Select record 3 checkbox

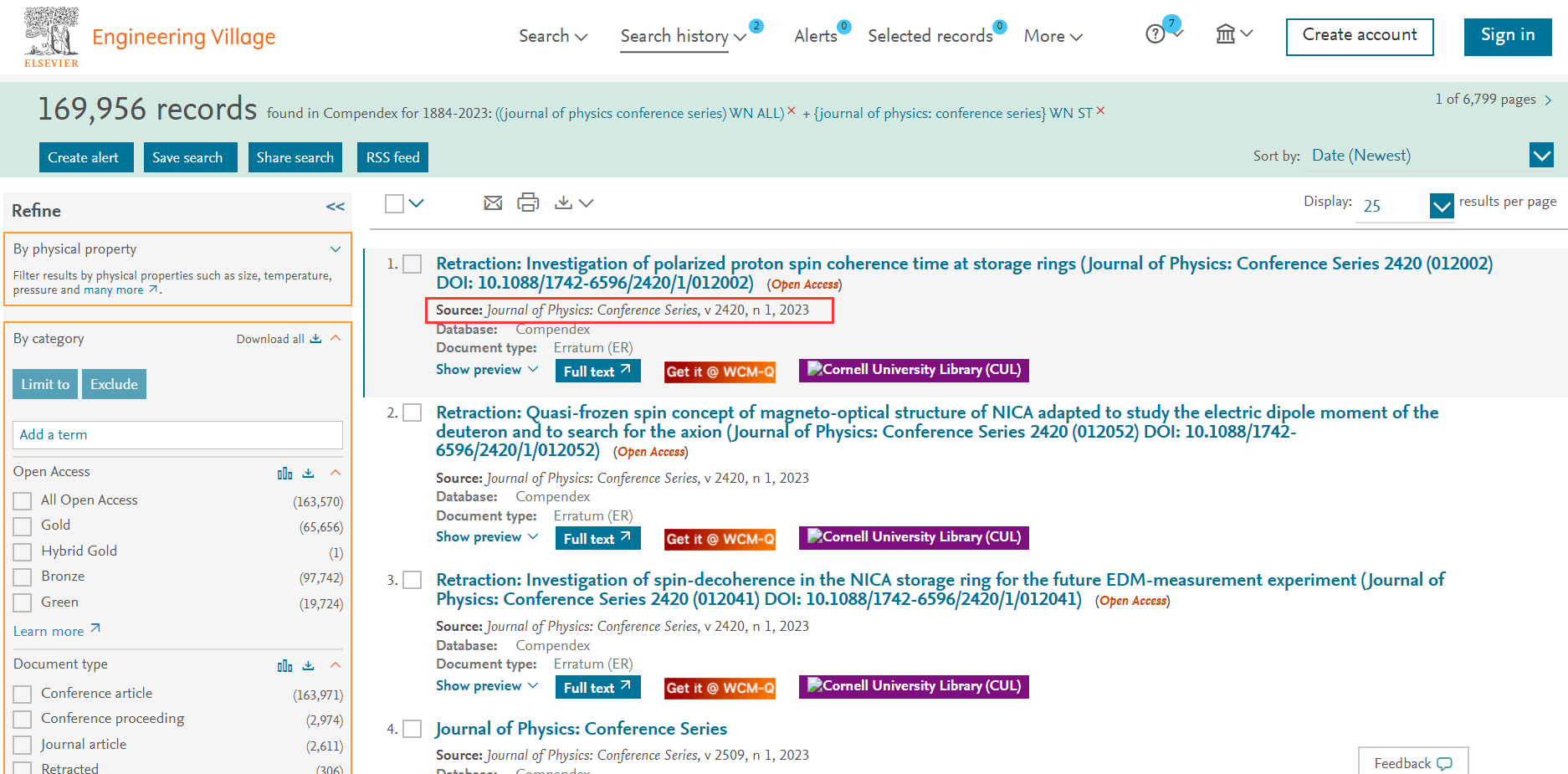click(412, 580)
